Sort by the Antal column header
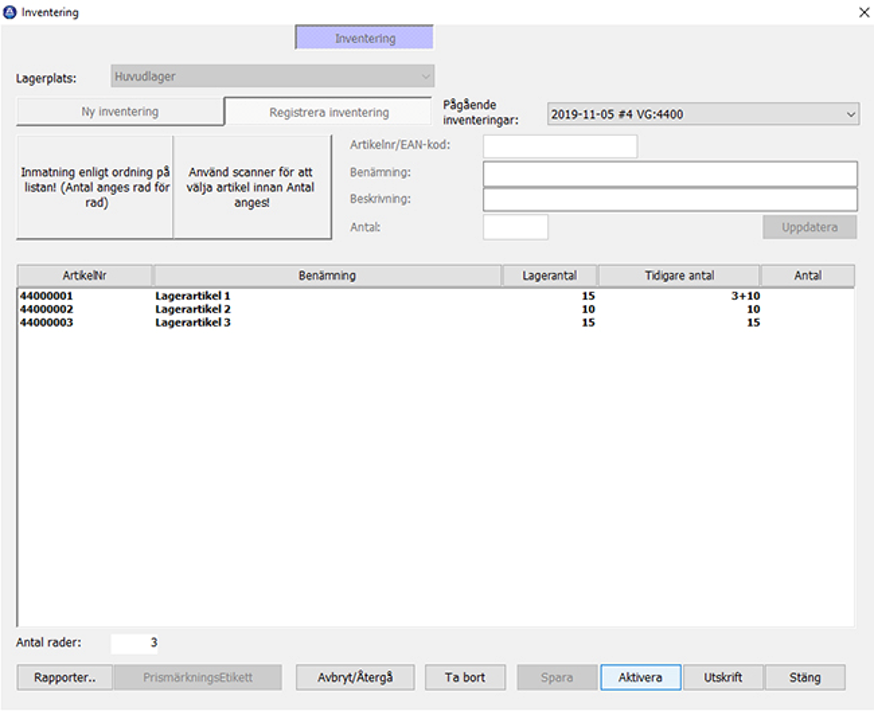 (808, 275)
